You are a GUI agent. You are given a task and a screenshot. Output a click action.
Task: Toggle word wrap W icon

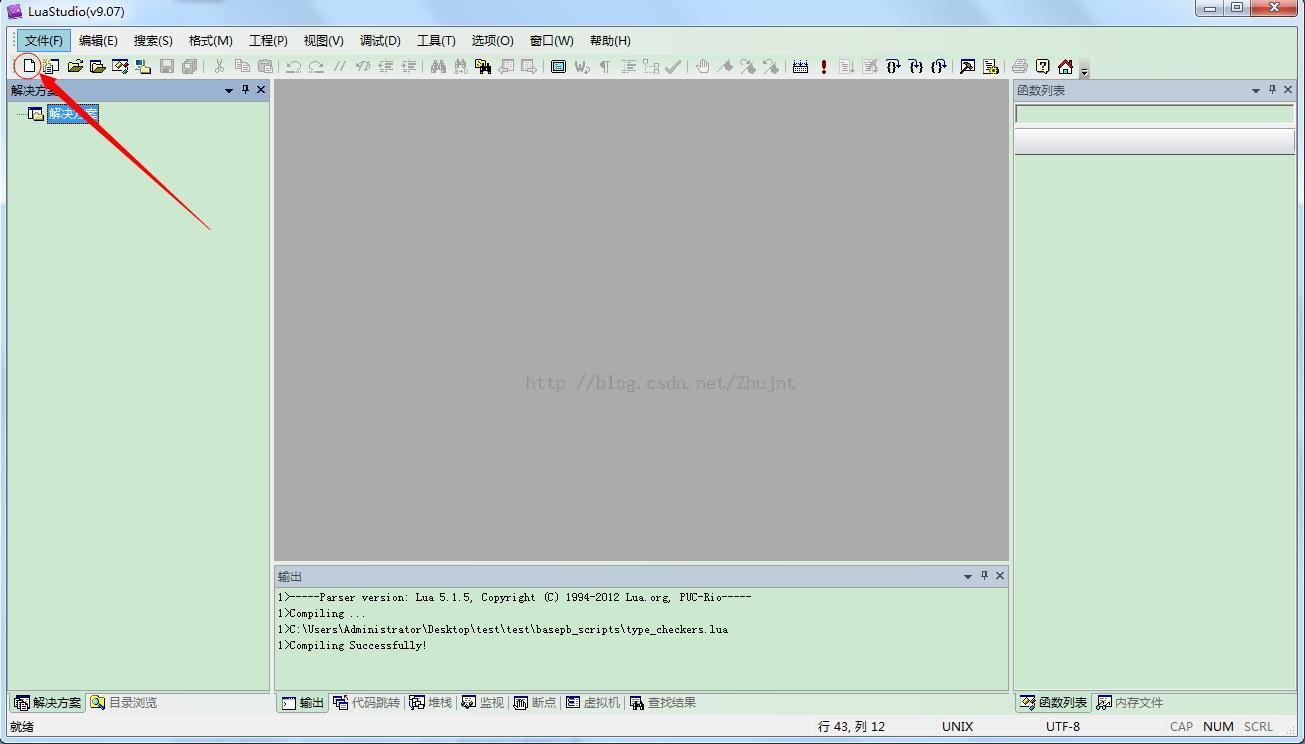coord(582,66)
